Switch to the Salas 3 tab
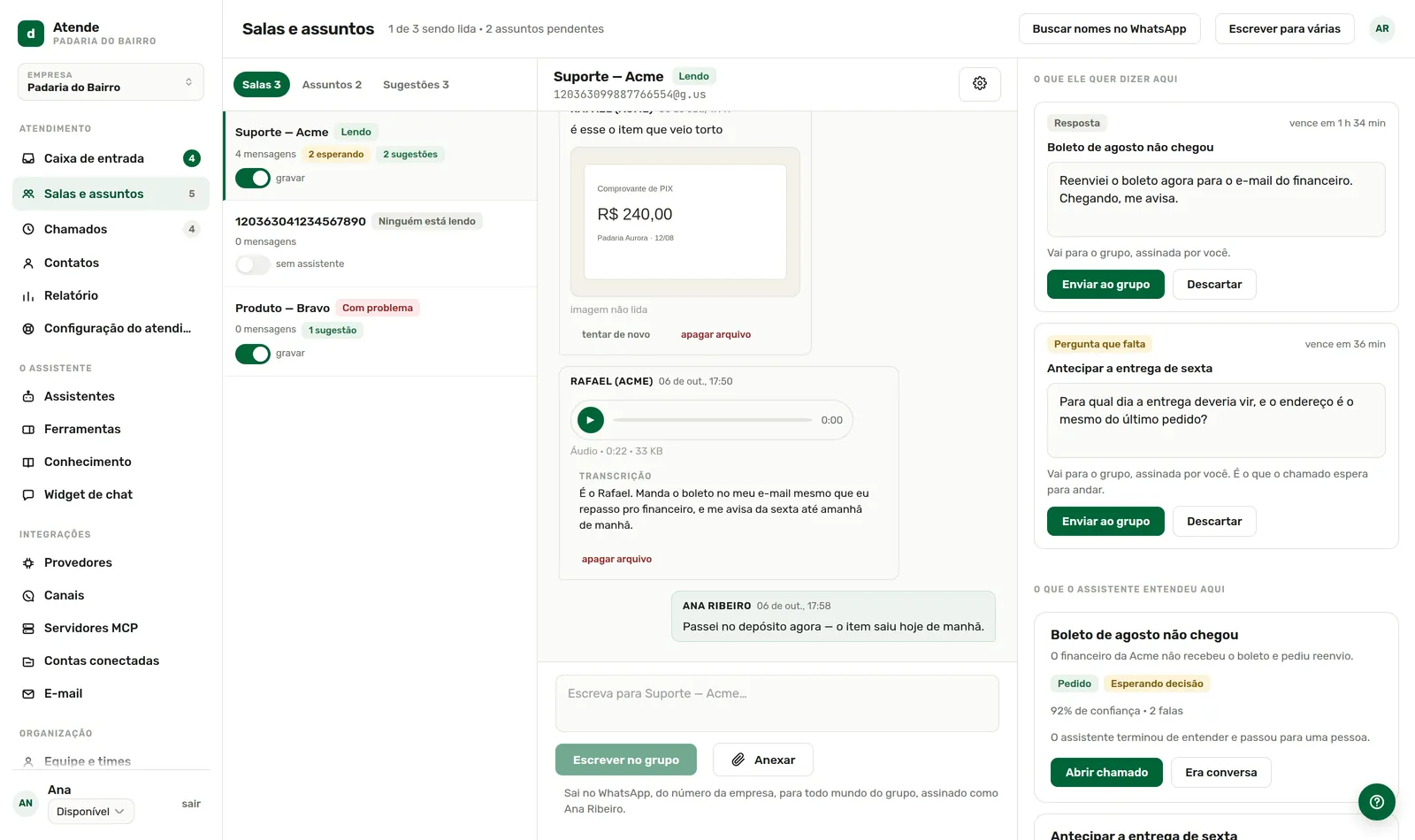Image resolution: width=1415 pixels, height=840 pixels. 262,84
